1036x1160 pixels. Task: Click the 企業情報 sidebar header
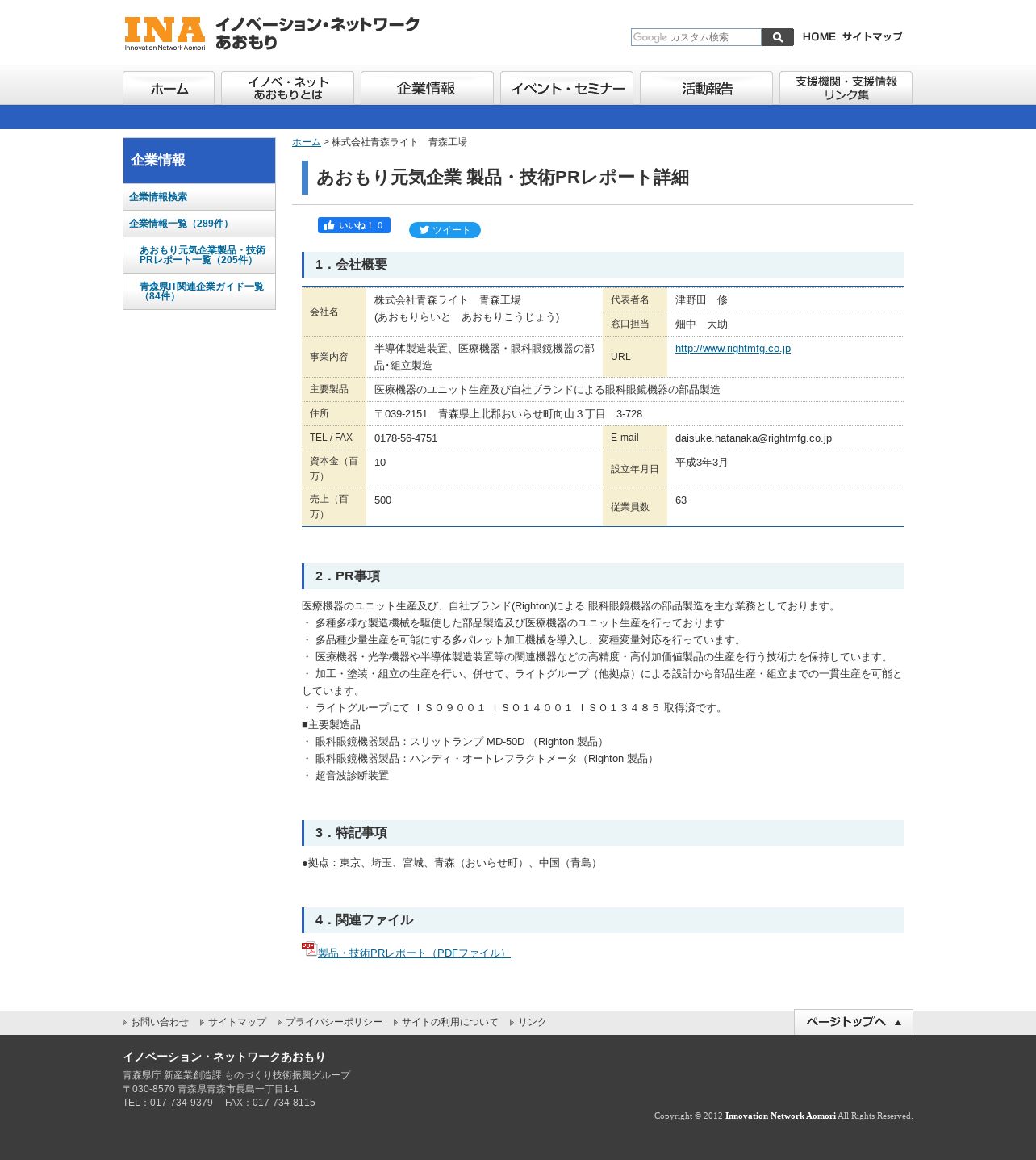(x=199, y=161)
